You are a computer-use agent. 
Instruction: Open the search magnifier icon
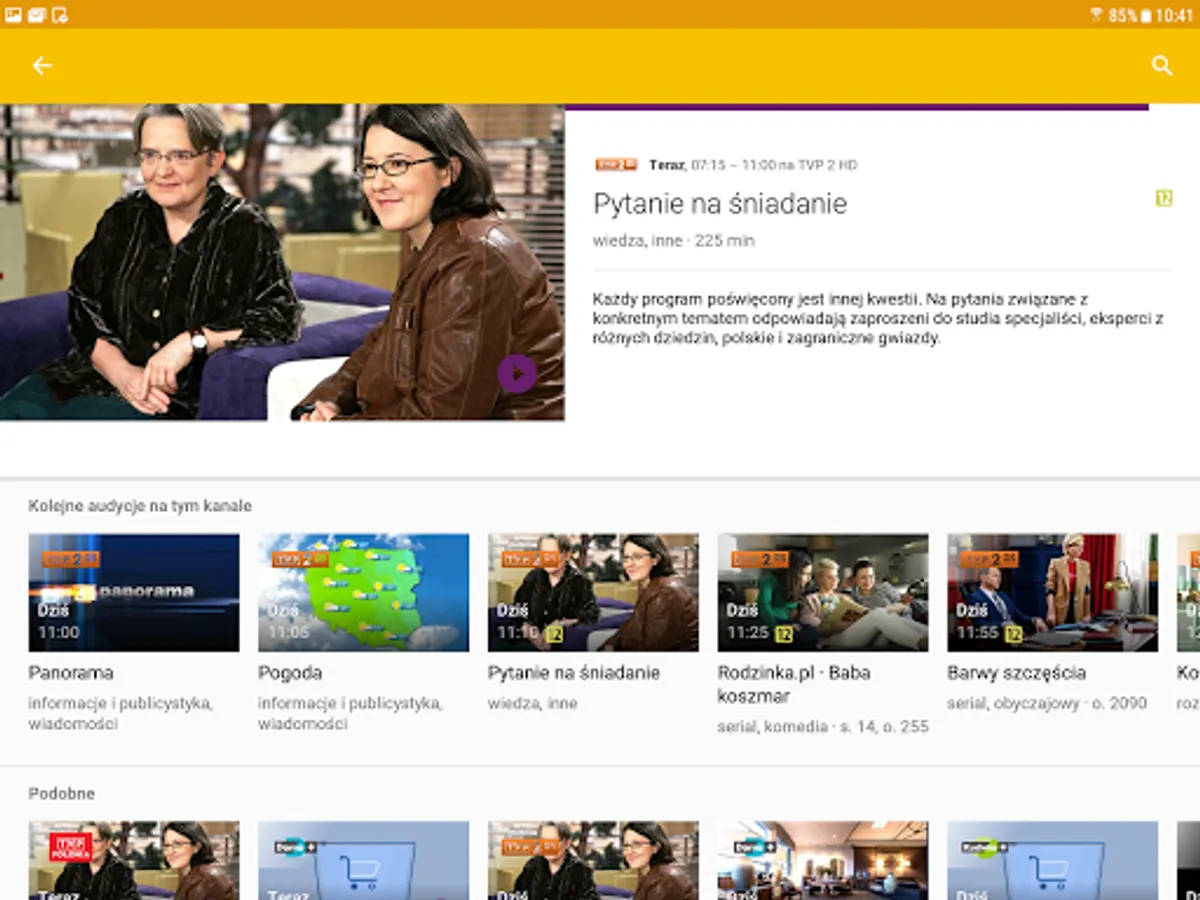click(1161, 66)
